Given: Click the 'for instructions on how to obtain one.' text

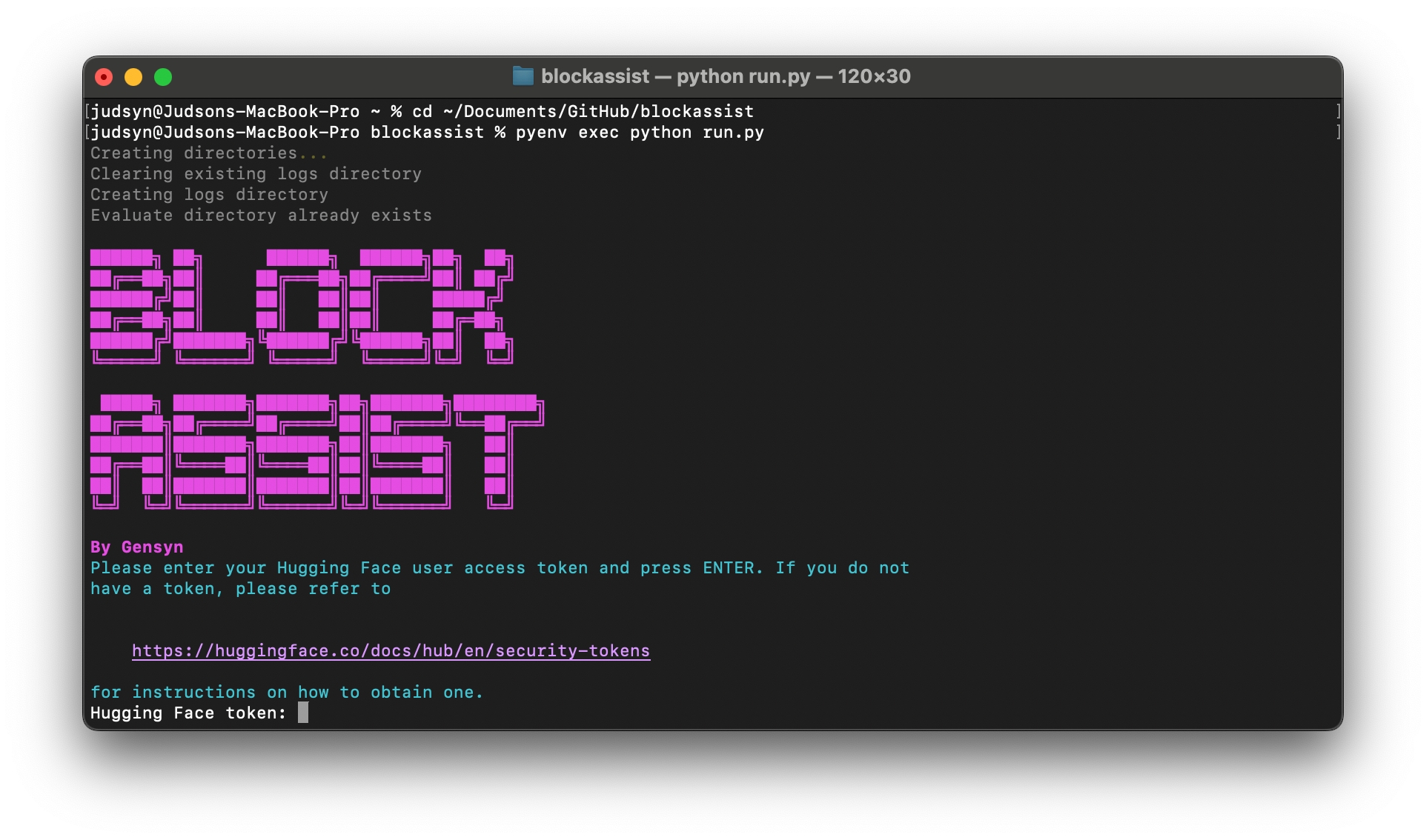Looking at the screenshot, I should (x=286, y=693).
